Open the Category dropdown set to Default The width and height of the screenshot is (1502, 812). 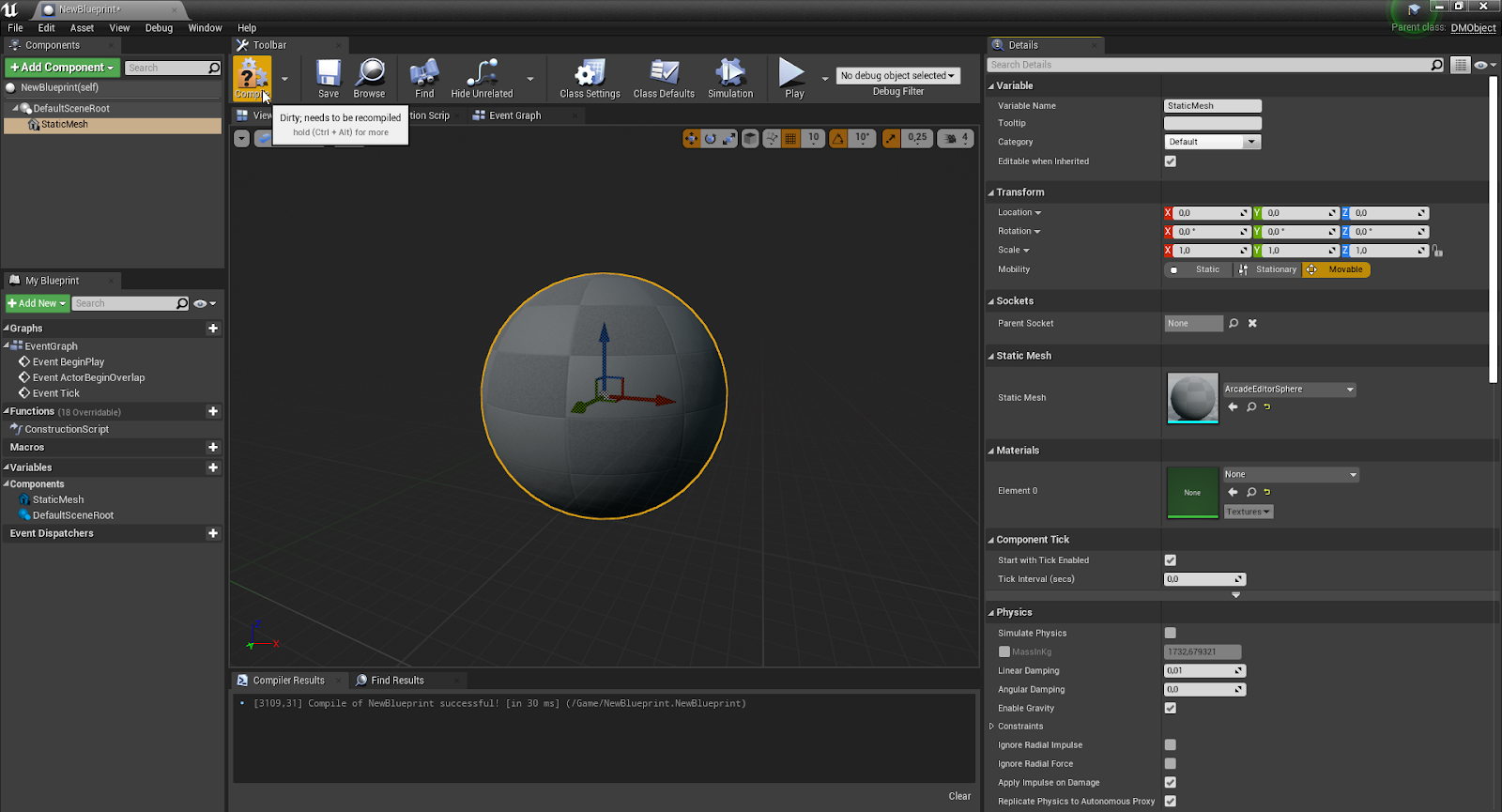[1212, 142]
